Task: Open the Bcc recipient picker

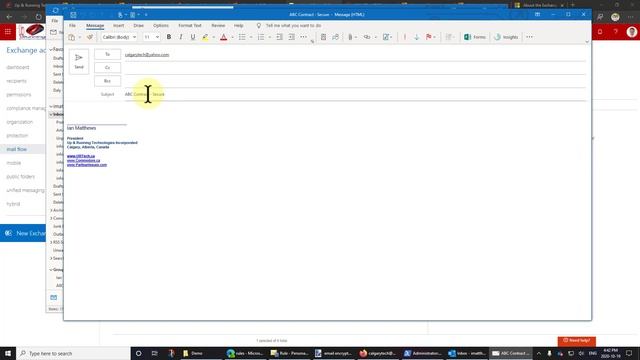Action: pyautogui.click(x=107, y=81)
